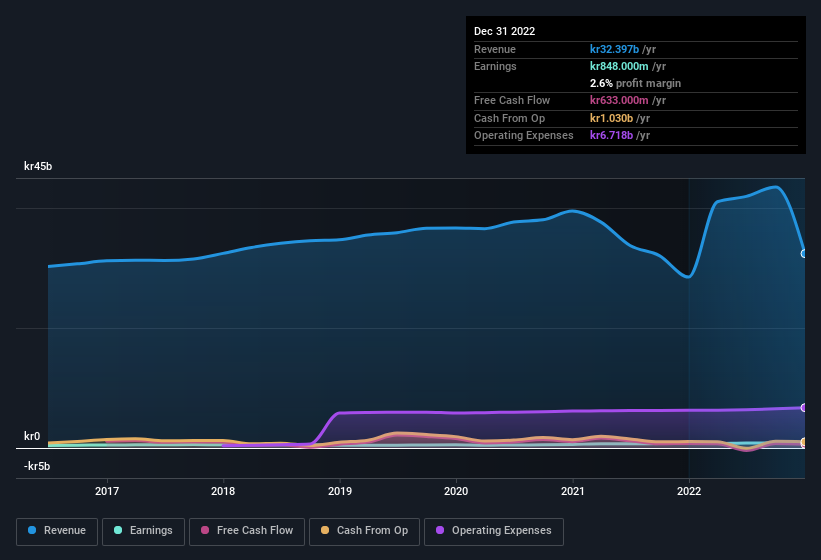The height and width of the screenshot is (560, 821).
Task: Toggle the Free Cash Flow legend button
Action: pyautogui.click(x=247, y=532)
